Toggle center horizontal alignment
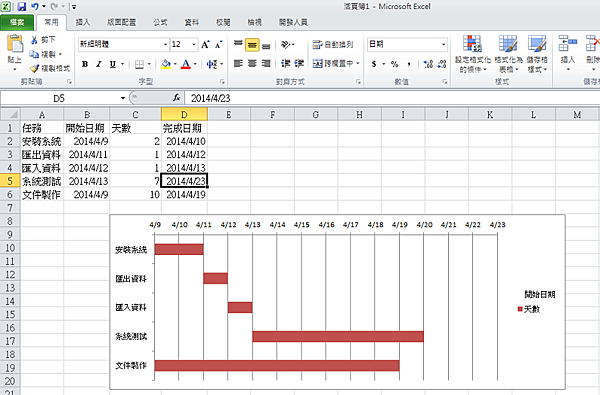Viewport: 600px width, 395px height. pos(252,64)
